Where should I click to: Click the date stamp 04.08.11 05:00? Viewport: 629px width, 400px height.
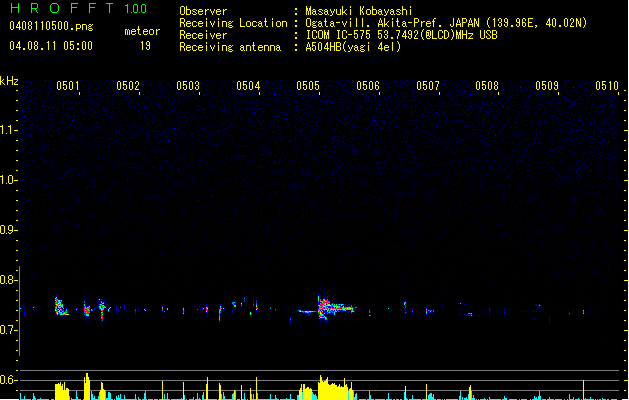[51, 46]
